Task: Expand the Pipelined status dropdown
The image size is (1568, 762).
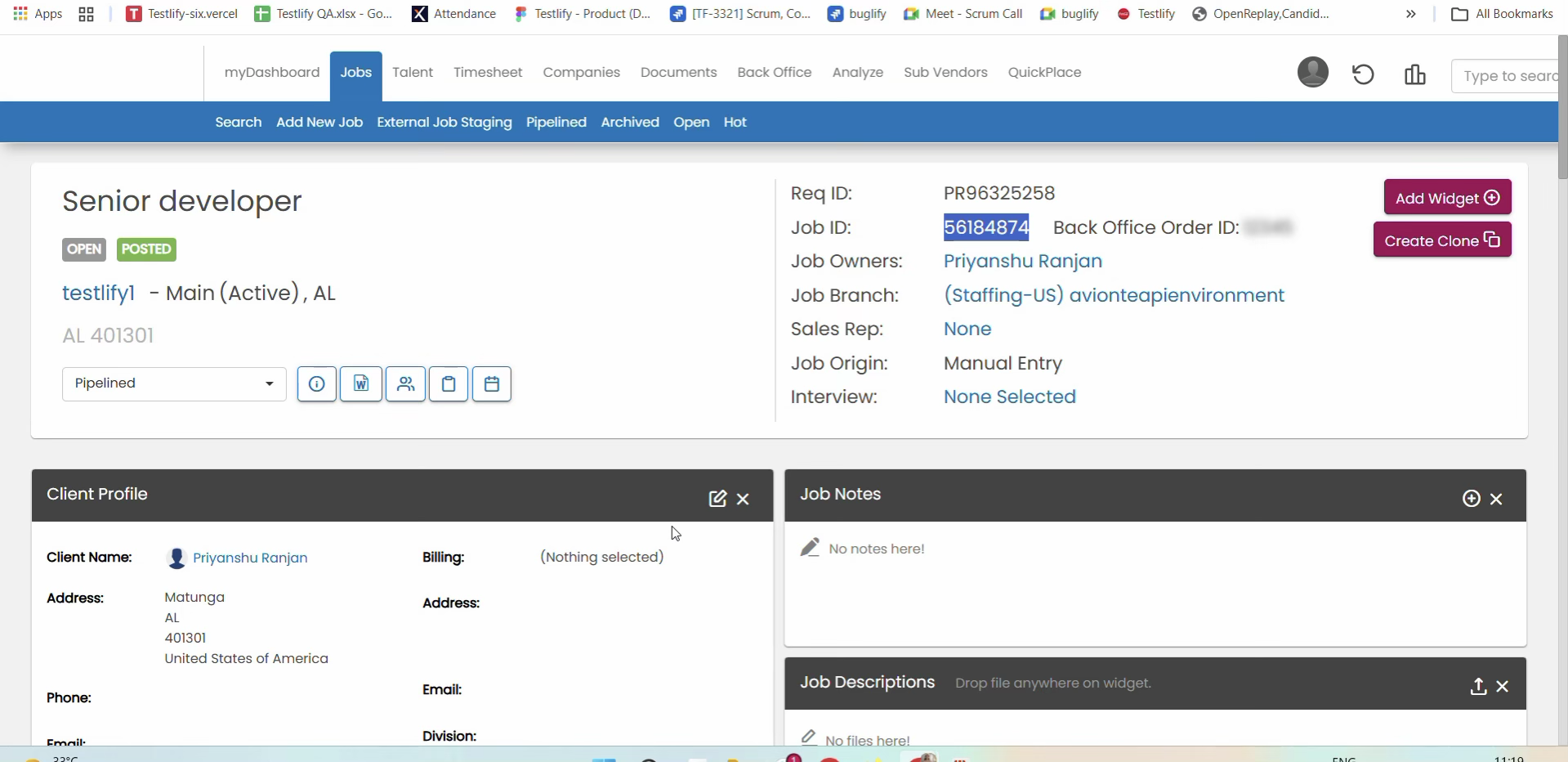Action: 174,383
